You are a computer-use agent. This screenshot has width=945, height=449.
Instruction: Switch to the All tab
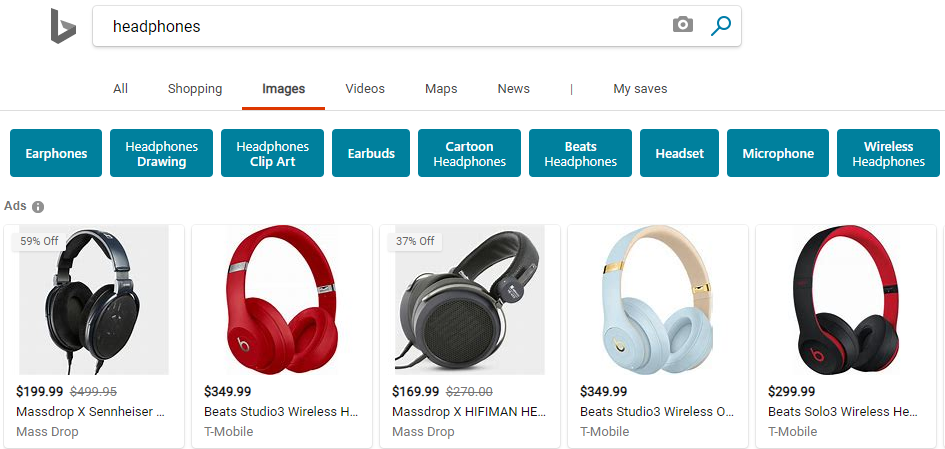point(120,89)
